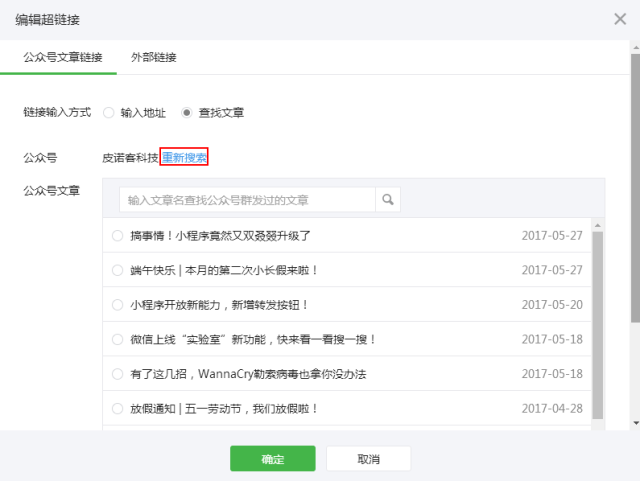Screen dimensions: 640x481
Task: Click the 重新搜索 link
Action: [x=184, y=158]
